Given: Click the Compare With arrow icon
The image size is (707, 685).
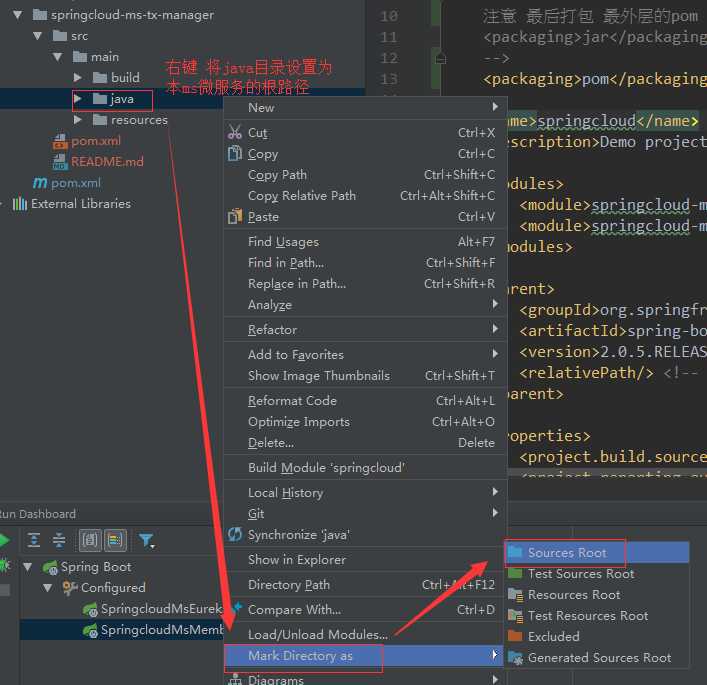Looking at the screenshot, I should click(236, 608).
